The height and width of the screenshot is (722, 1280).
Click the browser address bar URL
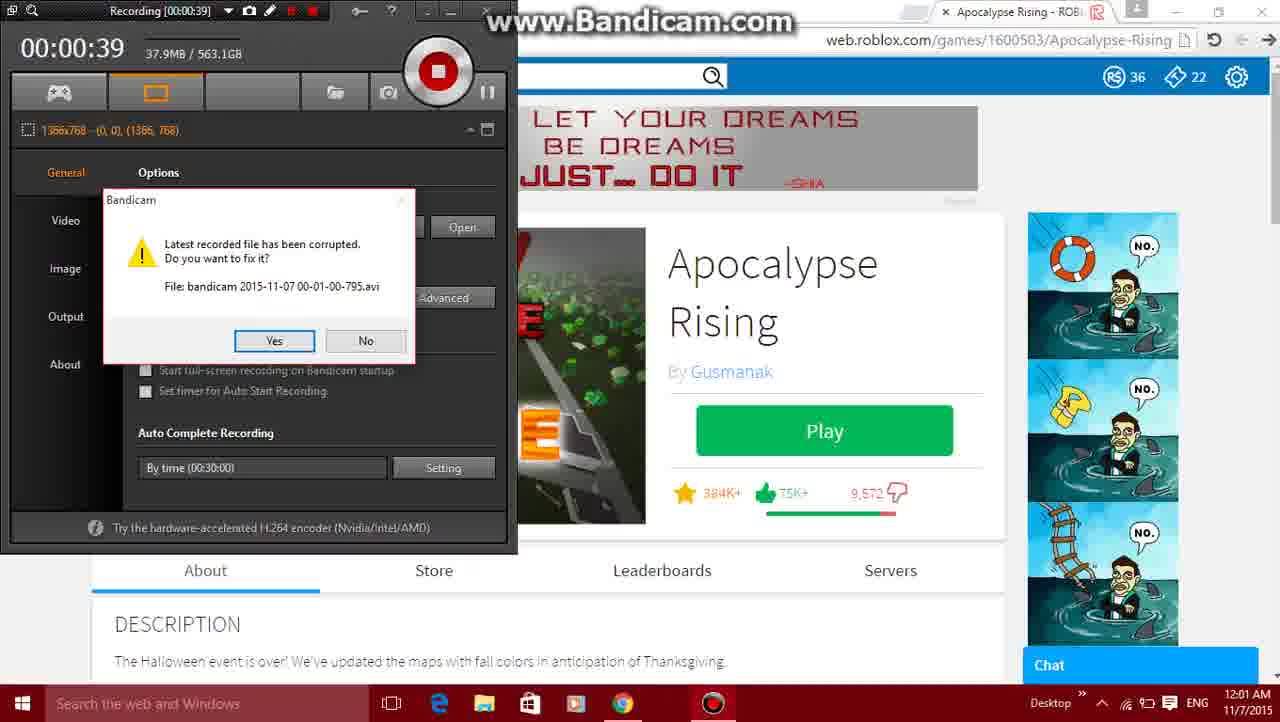pos(998,40)
